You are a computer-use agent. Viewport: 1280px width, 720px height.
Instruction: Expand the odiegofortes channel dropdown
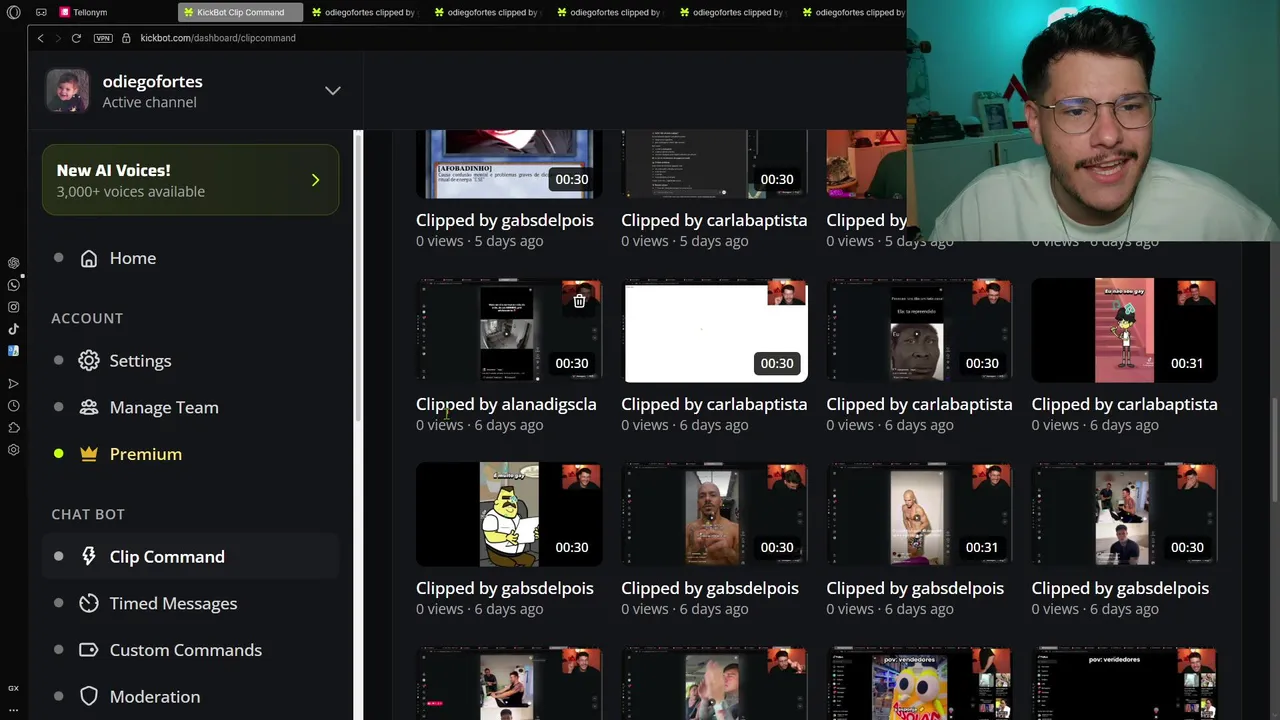click(332, 91)
